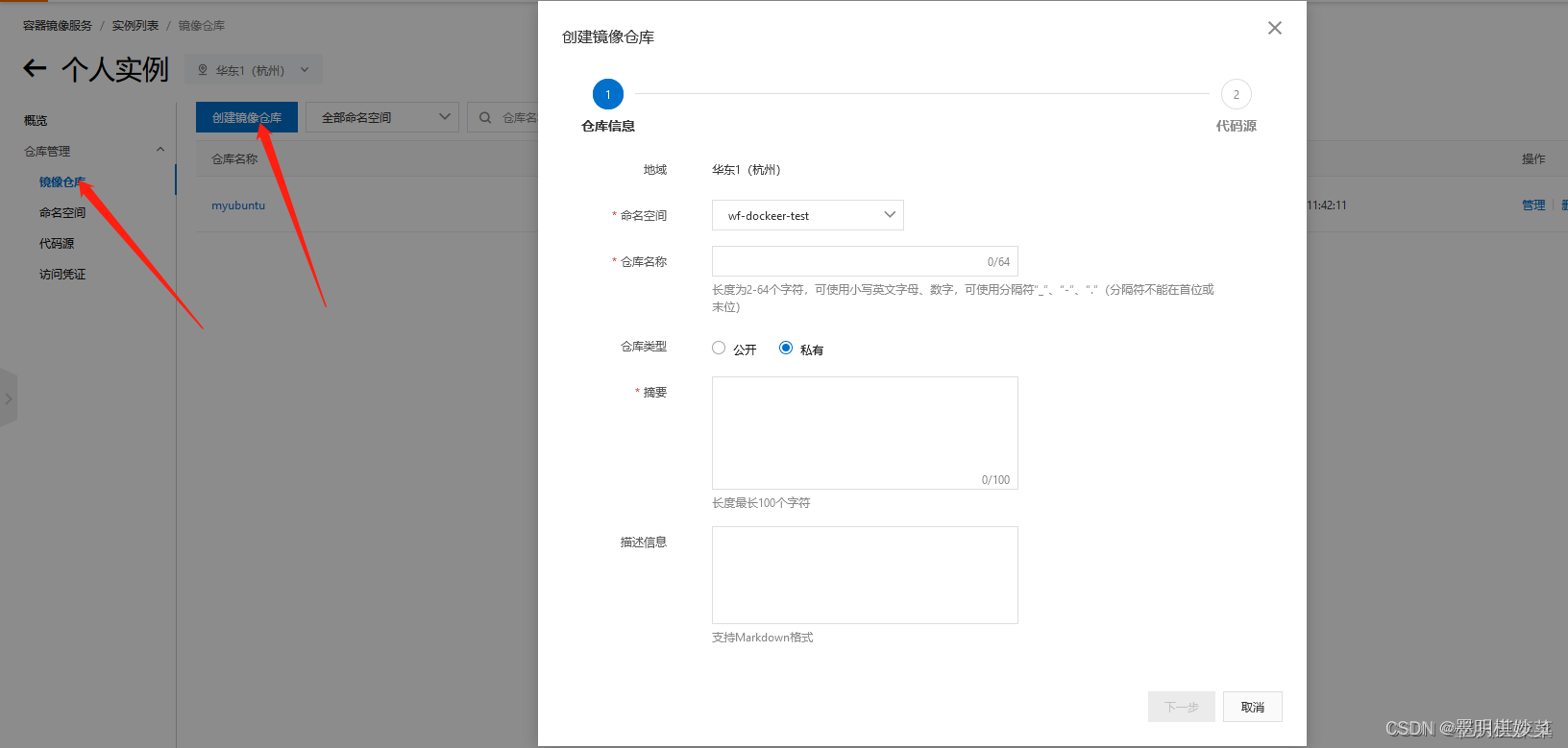Collapse the 仓库管理 sidebar section

pos(160,150)
